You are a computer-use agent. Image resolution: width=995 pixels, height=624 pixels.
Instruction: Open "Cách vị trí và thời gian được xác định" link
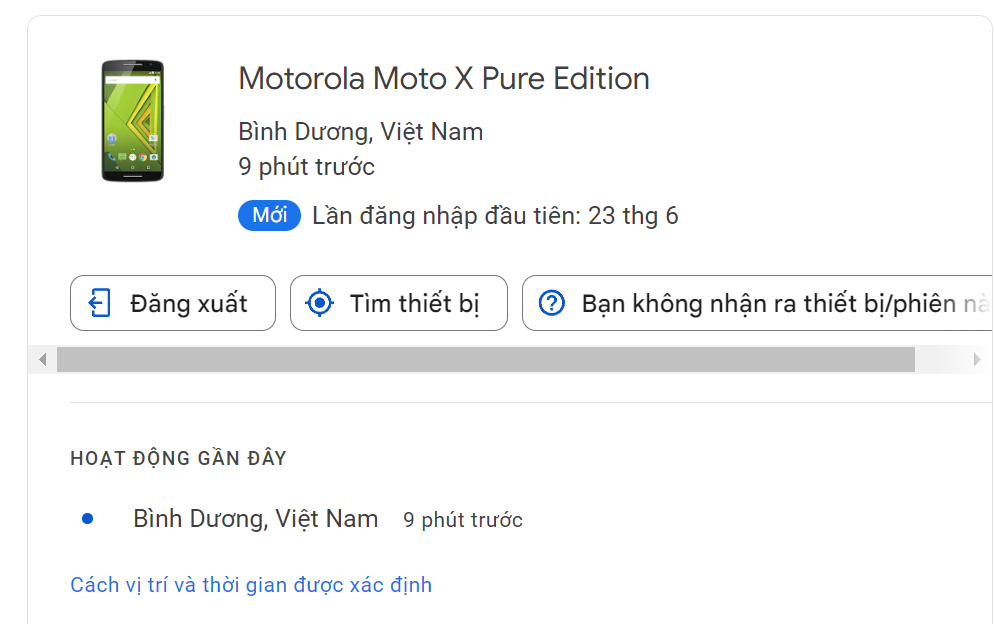click(251, 585)
